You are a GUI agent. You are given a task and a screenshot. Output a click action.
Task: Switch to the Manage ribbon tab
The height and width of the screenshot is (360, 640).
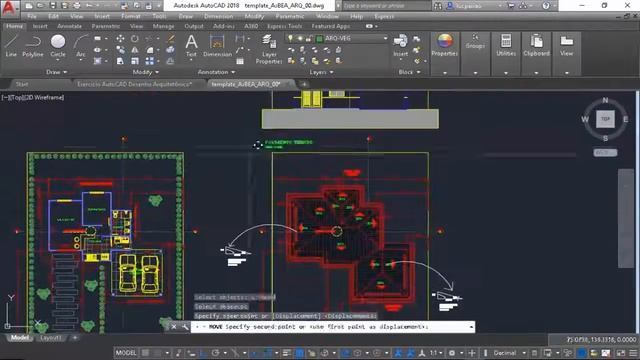[163, 26]
